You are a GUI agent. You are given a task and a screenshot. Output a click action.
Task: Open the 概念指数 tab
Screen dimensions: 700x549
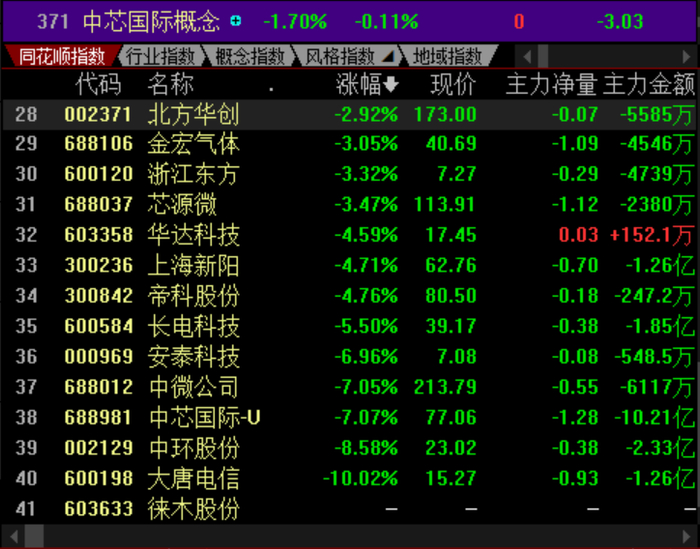pyautogui.click(x=250, y=56)
